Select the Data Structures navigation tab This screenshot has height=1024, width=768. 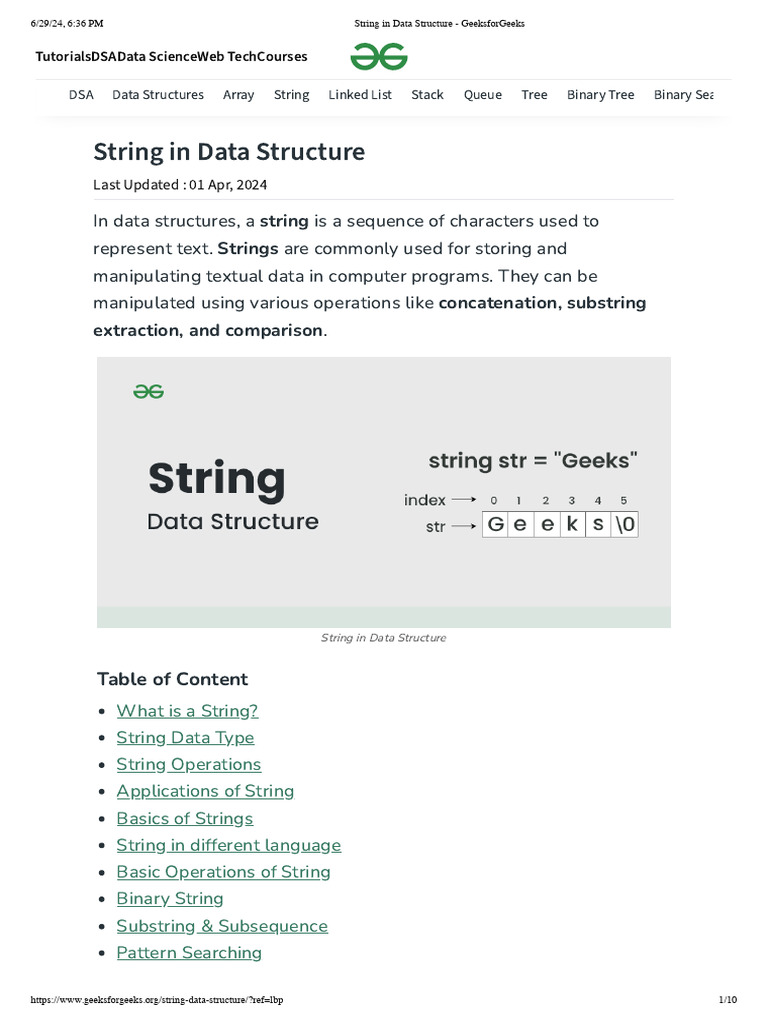click(158, 95)
